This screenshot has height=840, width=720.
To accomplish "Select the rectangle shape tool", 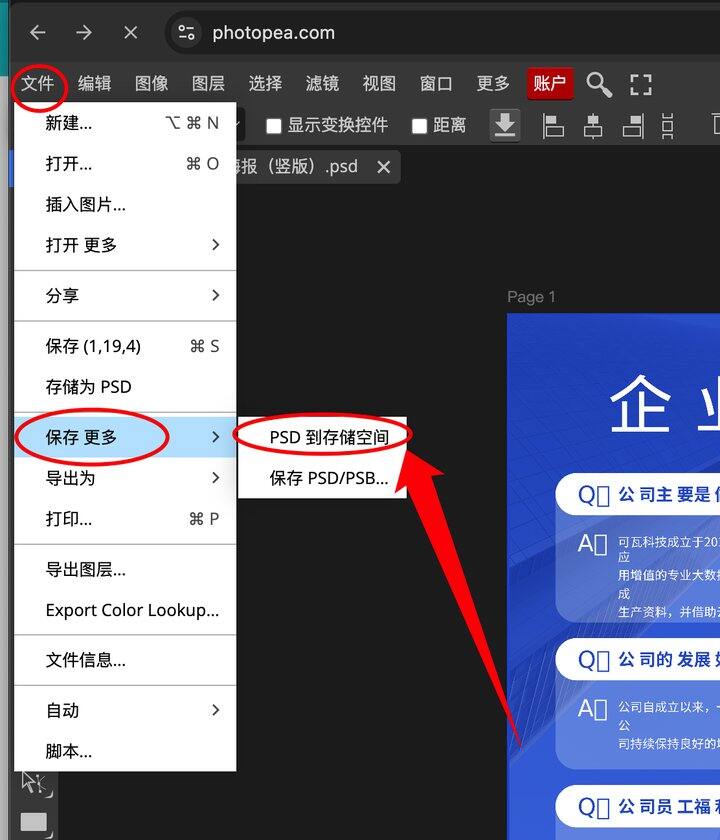I will click(33, 822).
